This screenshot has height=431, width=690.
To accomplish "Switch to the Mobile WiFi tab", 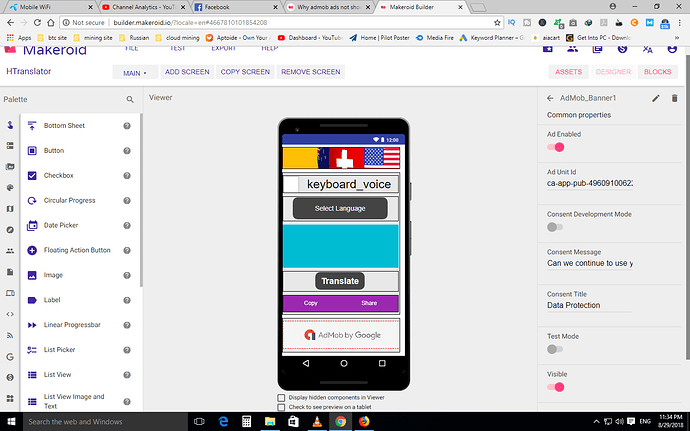I will (x=50, y=7).
